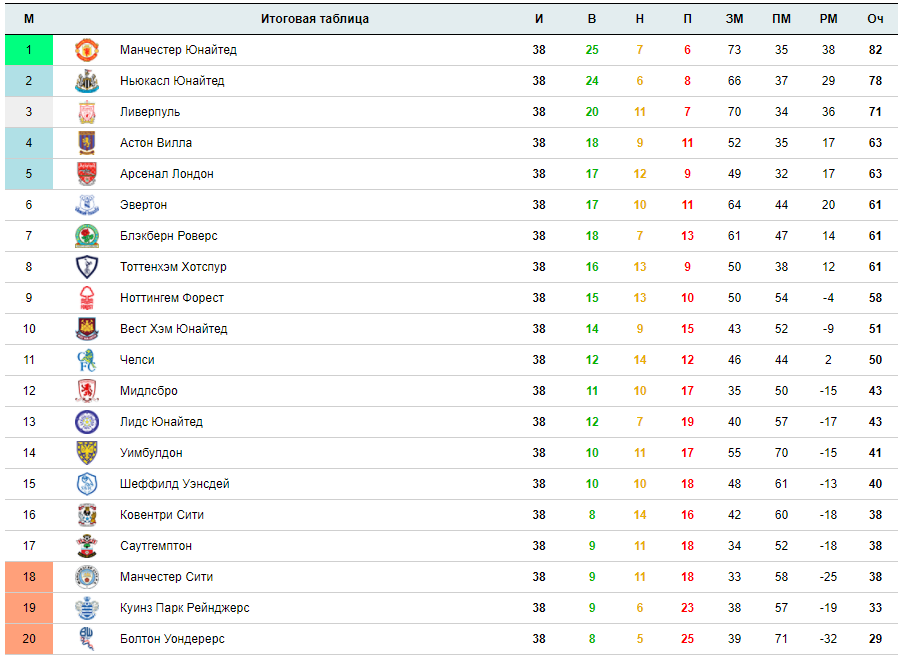Click the Итоговая таблица header title
This screenshot has width=898, height=658.
tap(314, 19)
